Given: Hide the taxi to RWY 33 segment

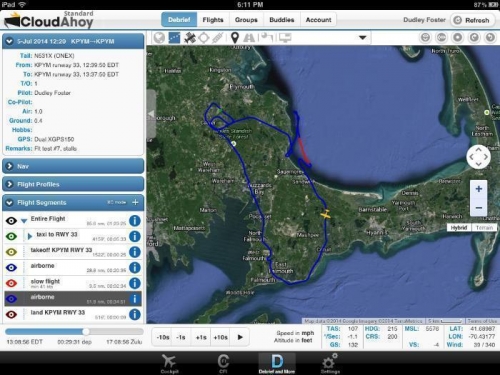Looking at the screenshot, I should coord(11,236).
